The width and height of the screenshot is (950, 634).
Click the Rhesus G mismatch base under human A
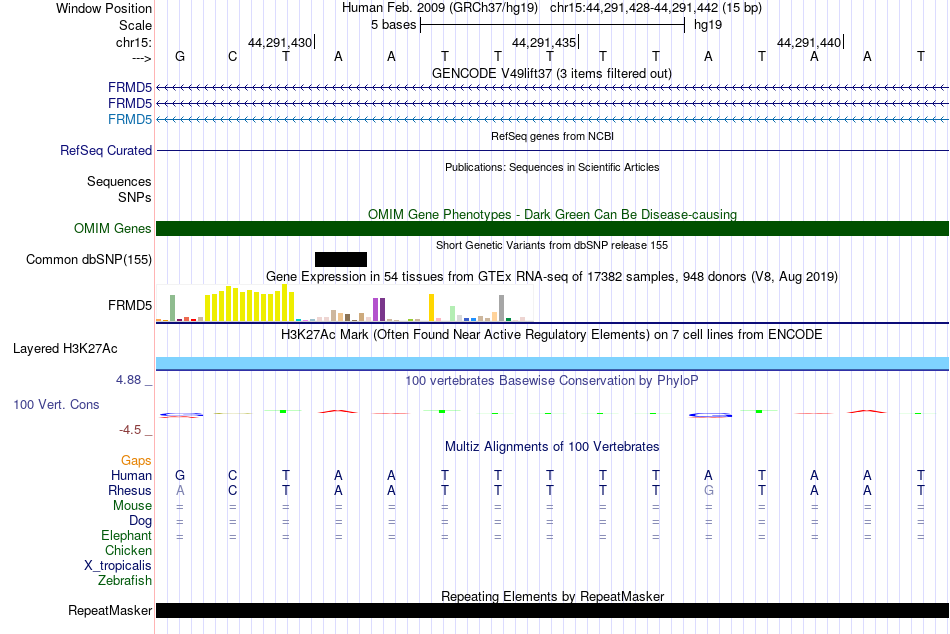tap(708, 490)
